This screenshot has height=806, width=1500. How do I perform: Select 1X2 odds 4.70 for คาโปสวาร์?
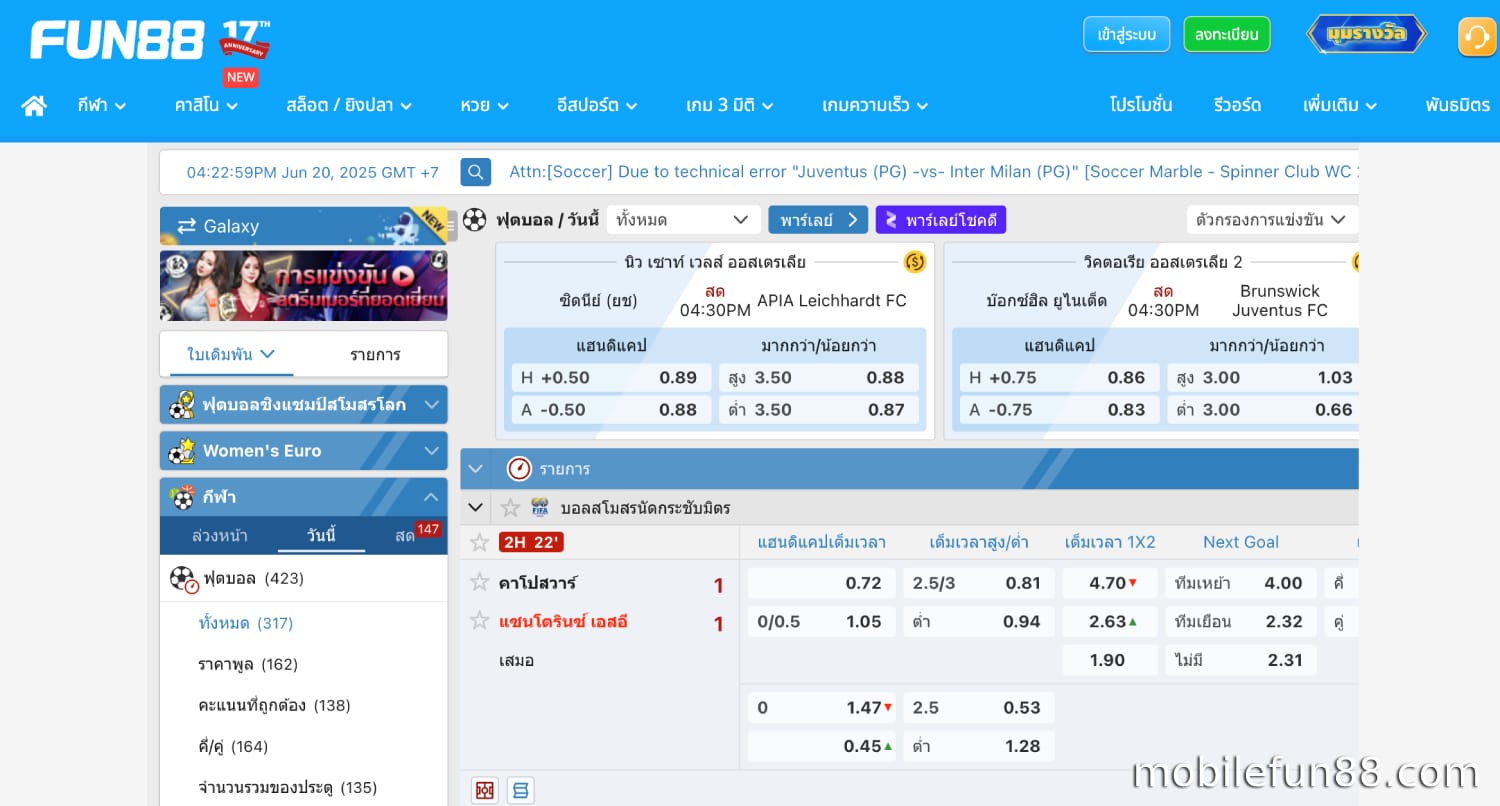pyautogui.click(x=1110, y=583)
